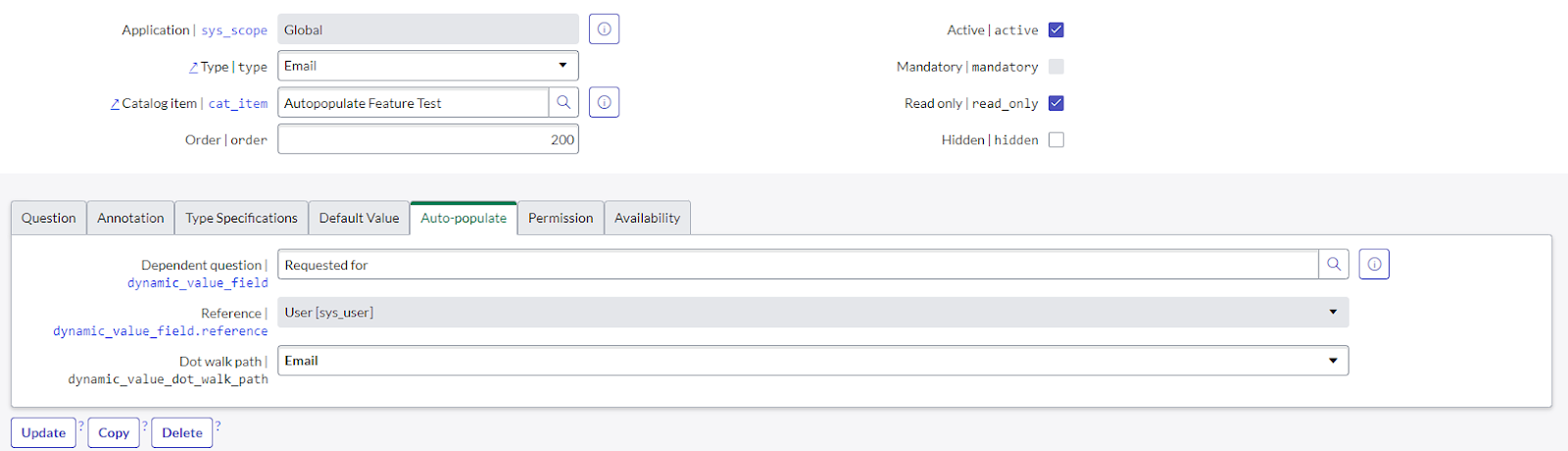Click the Order input field
The height and width of the screenshot is (451, 1568).
pyautogui.click(x=427, y=139)
